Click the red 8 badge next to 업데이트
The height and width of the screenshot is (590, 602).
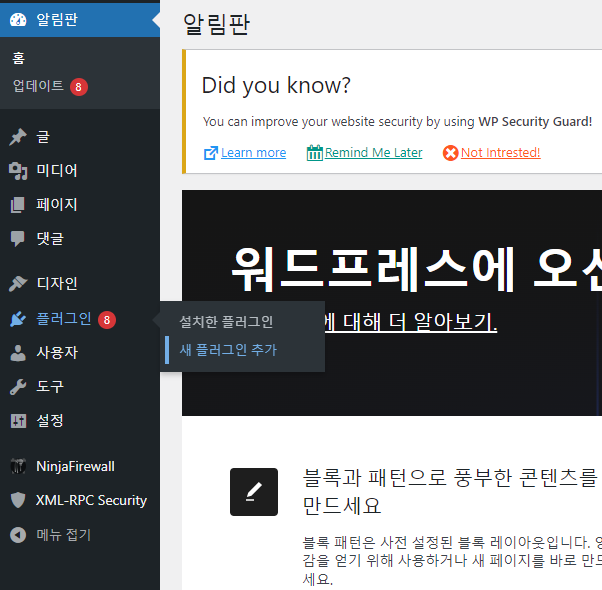(x=79, y=87)
